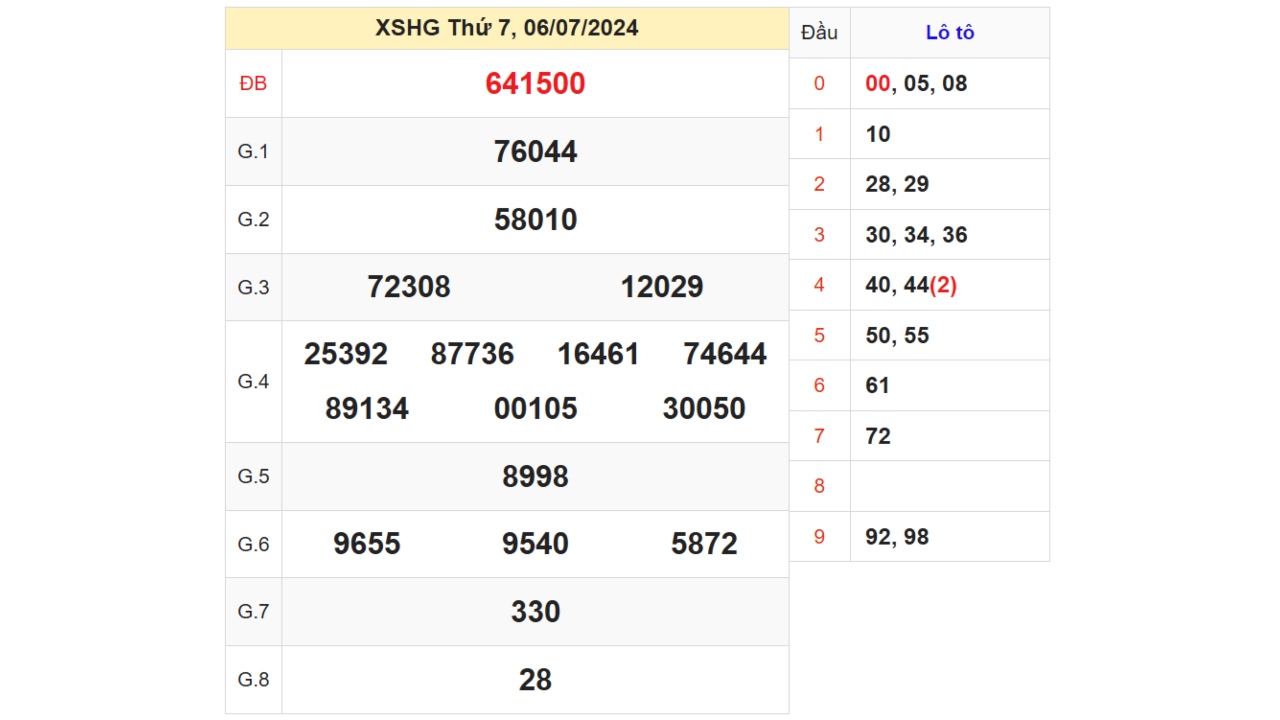Click head digit 5 cell
This screenshot has height=720, width=1280.
pos(819,336)
